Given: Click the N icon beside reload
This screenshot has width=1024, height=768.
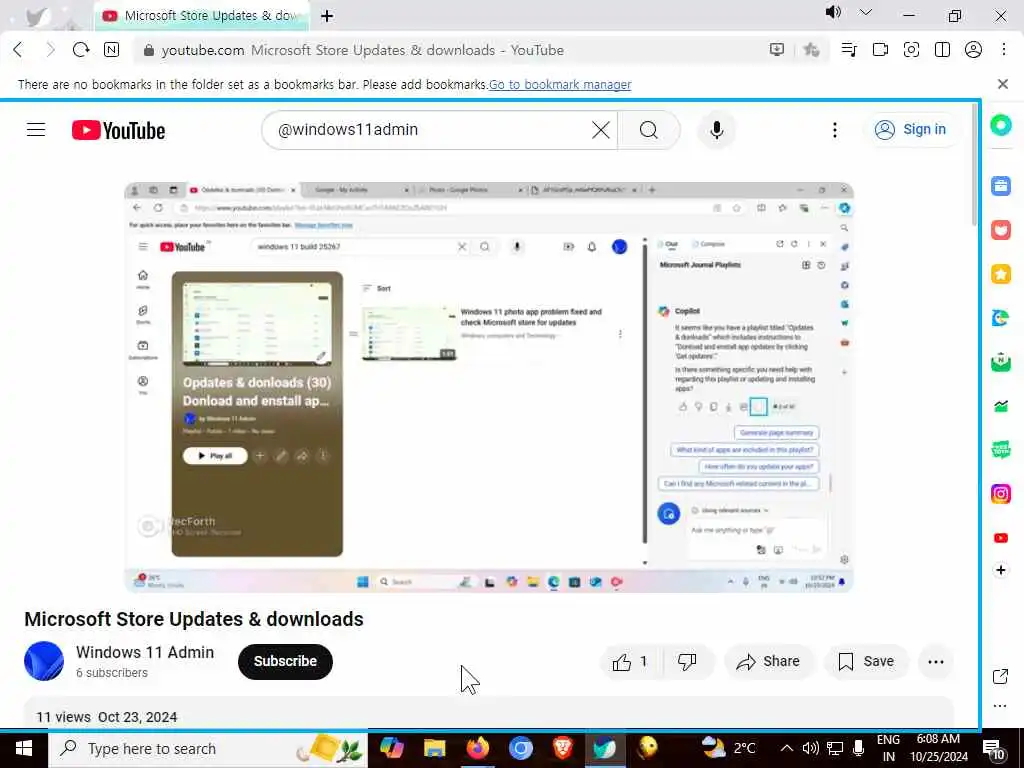Looking at the screenshot, I should (x=112, y=50).
